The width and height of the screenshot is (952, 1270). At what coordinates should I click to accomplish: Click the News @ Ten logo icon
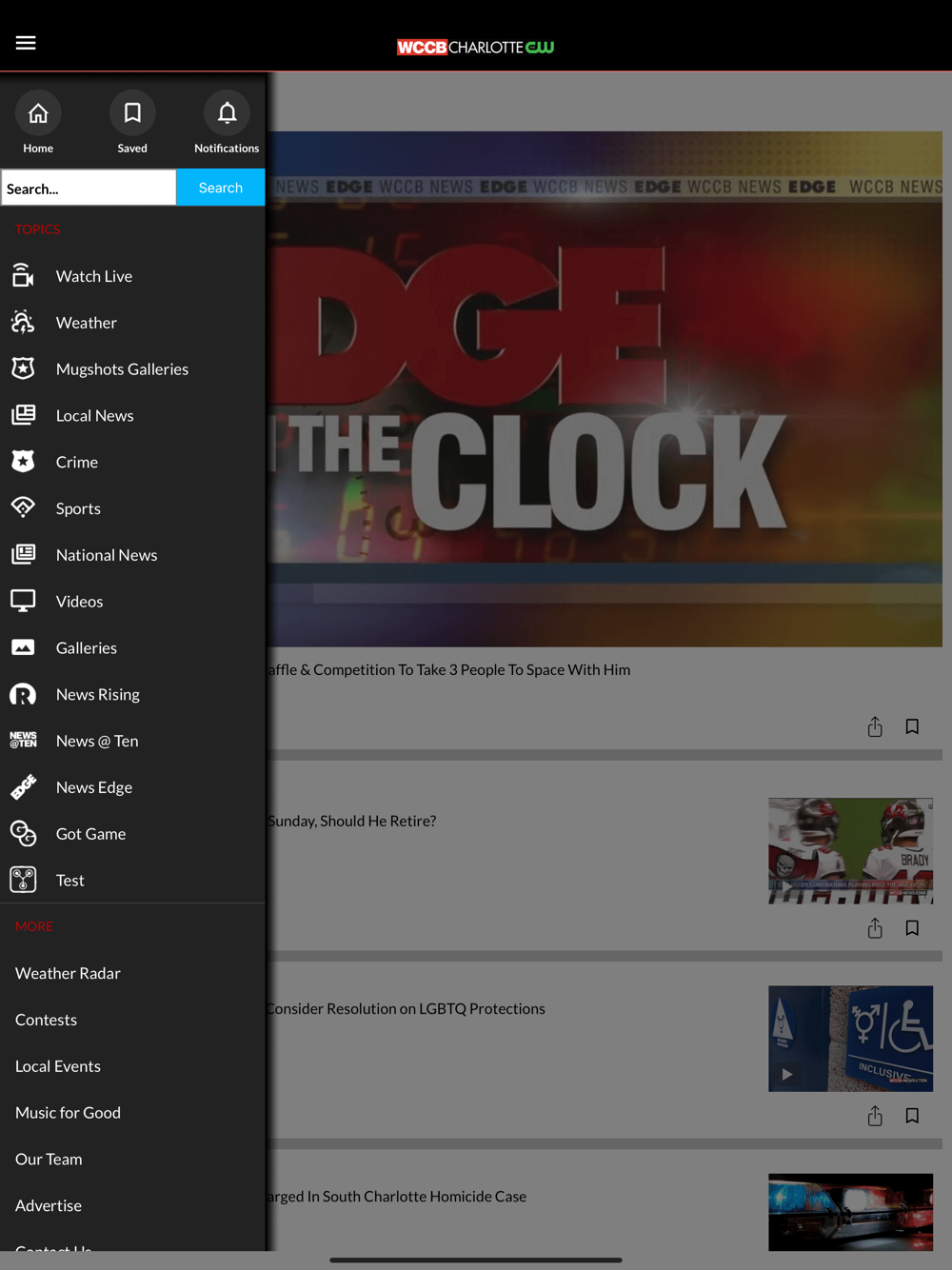23,741
